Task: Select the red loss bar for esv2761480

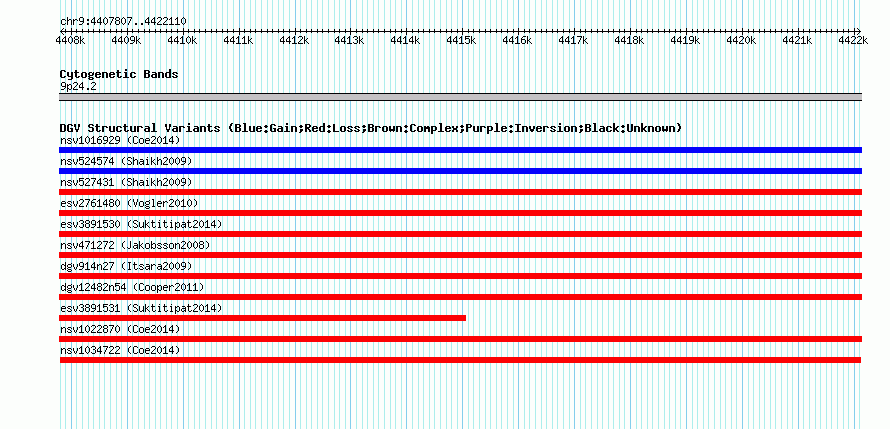Action: pos(460,213)
